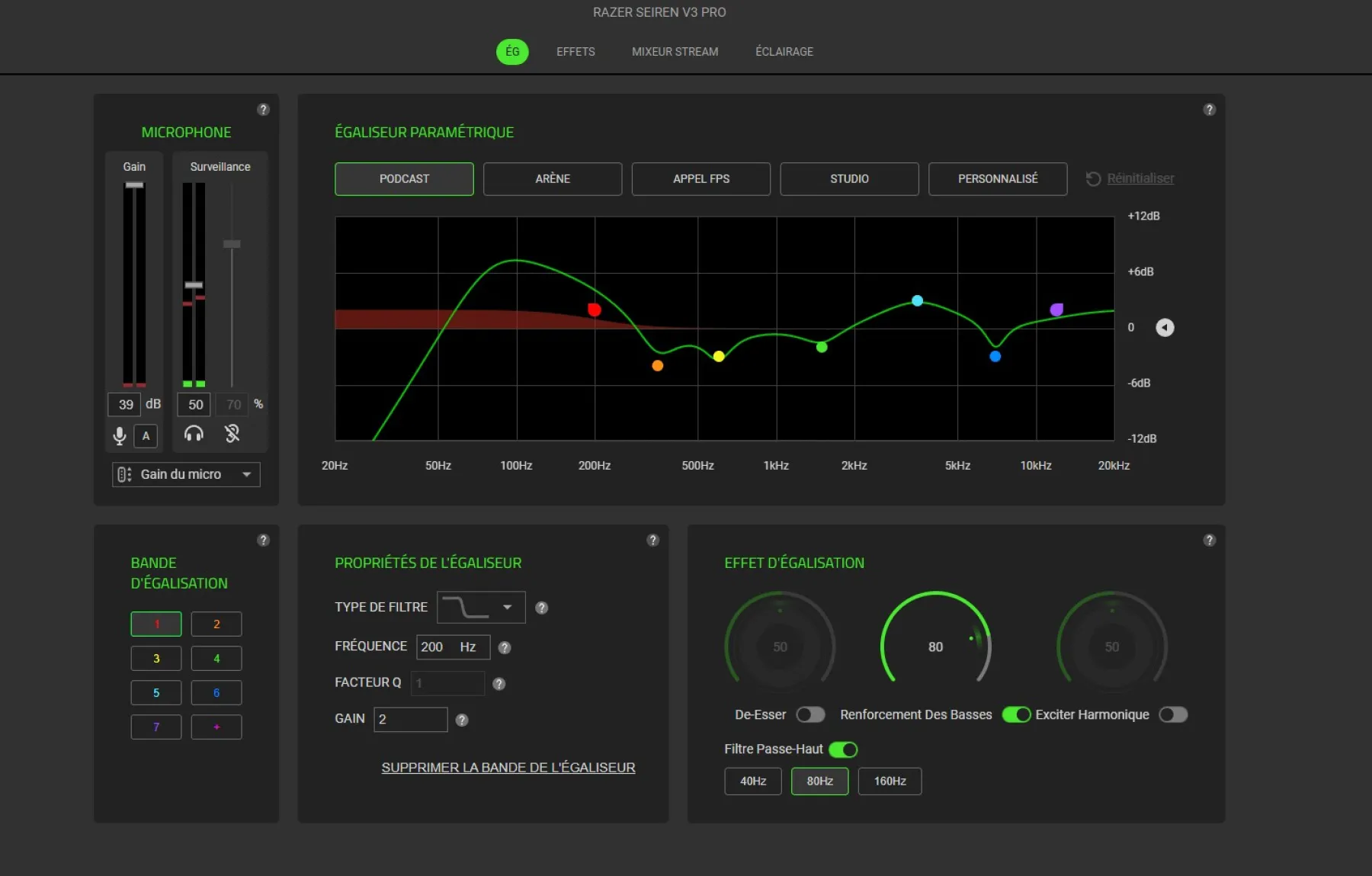The image size is (1372, 876).
Task: Open help for Effet d'égalisation panel
Action: click(x=1209, y=540)
